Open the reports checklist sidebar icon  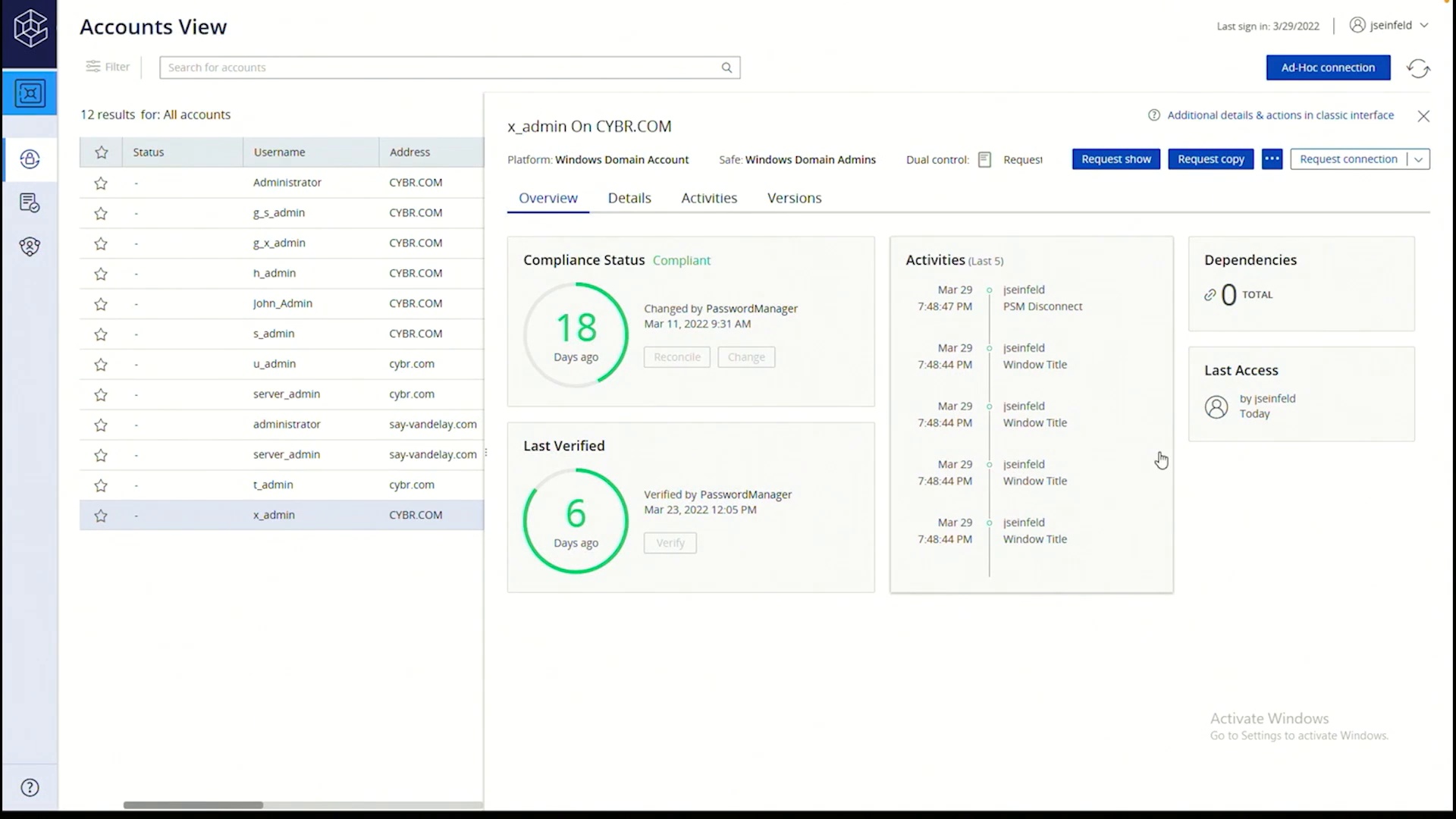pyautogui.click(x=30, y=203)
